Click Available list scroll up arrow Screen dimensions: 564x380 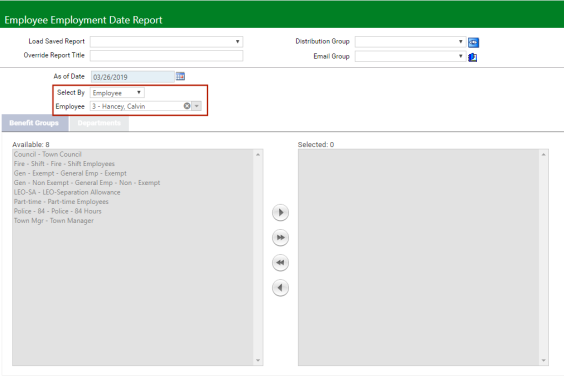pos(258,154)
